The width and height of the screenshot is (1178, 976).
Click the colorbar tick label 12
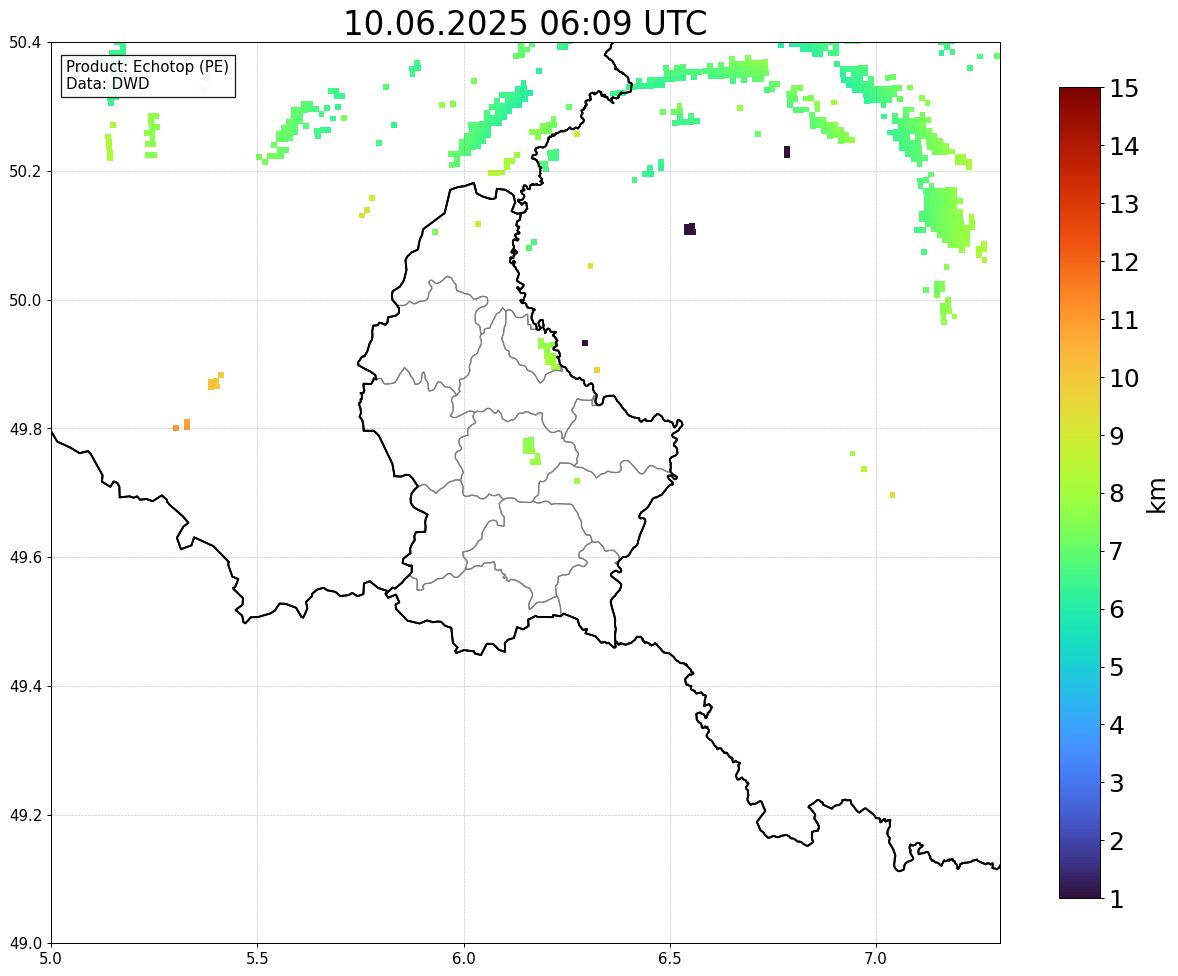click(x=1123, y=262)
